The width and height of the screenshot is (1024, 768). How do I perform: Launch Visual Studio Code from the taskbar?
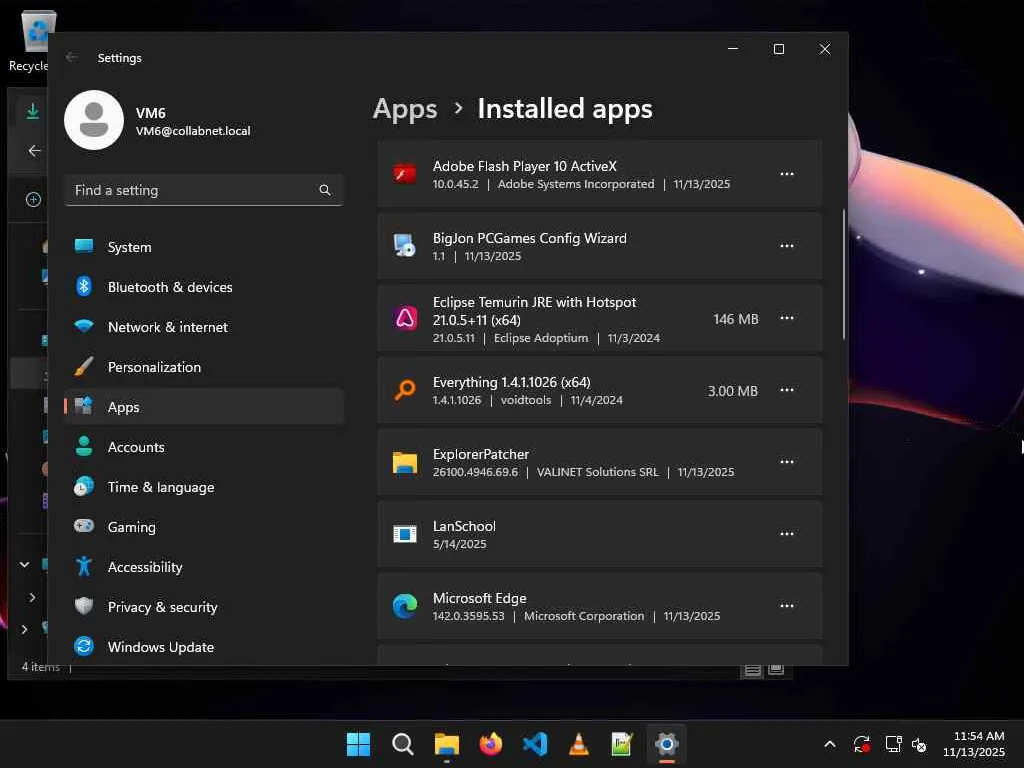pos(535,744)
